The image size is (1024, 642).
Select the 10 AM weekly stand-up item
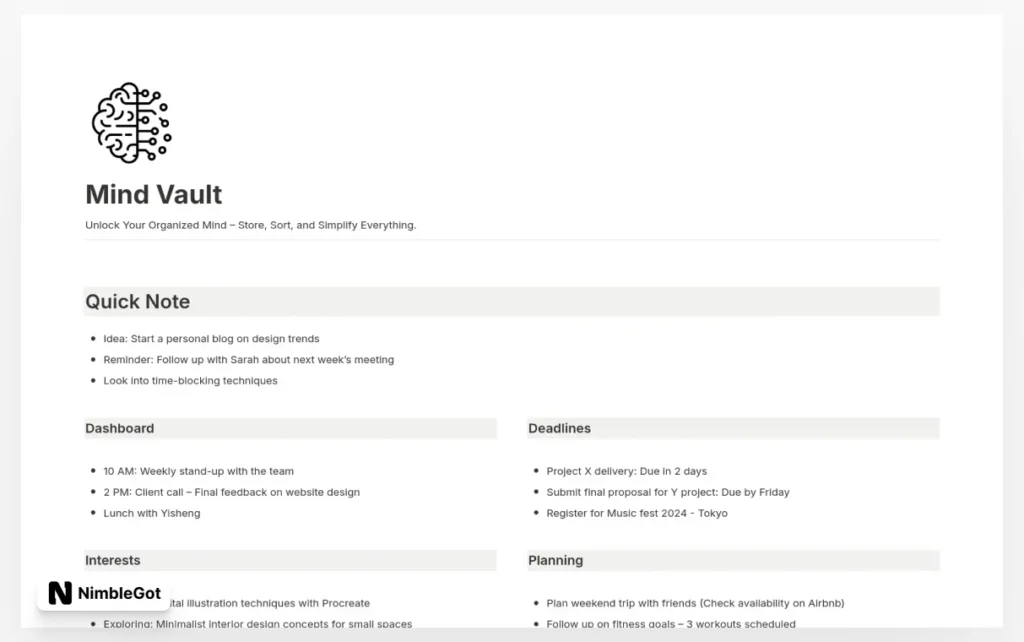tap(199, 472)
